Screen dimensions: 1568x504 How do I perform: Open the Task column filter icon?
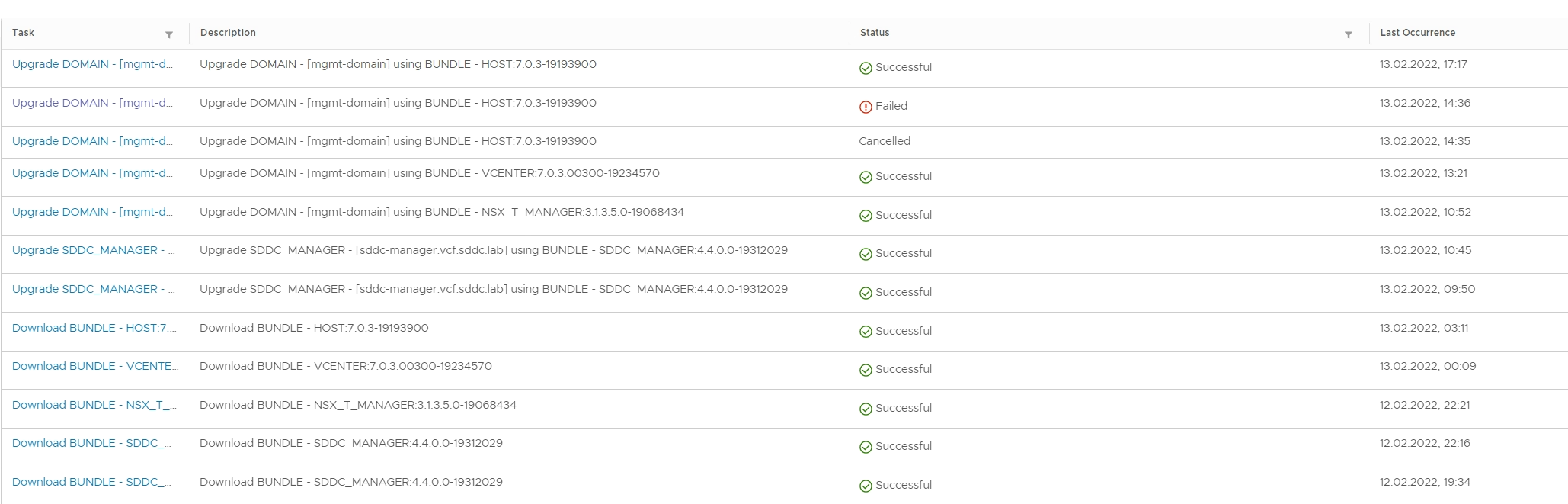[169, 35]
